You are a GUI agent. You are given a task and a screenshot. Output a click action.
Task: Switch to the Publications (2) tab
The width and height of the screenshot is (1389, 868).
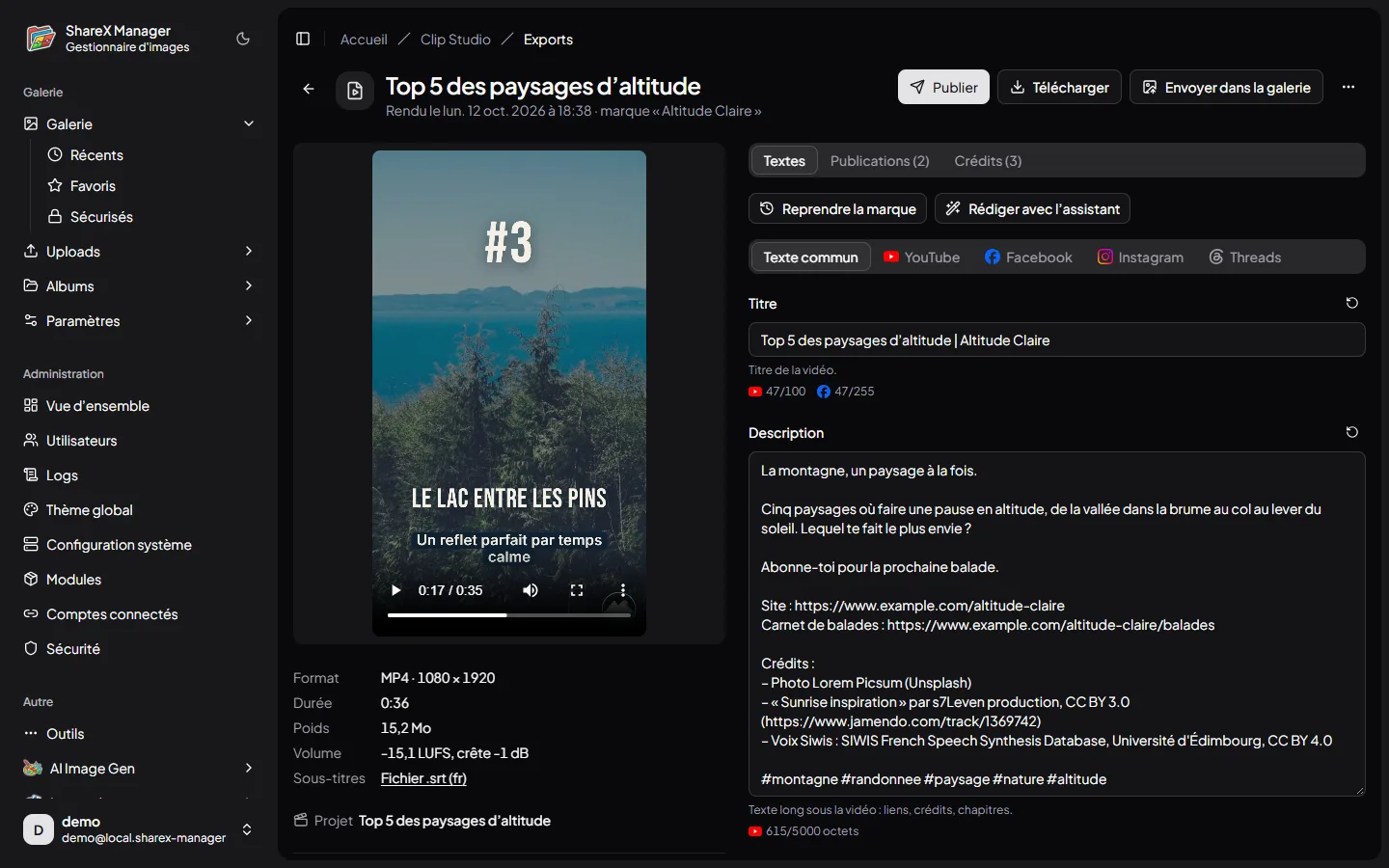(880, 161)
